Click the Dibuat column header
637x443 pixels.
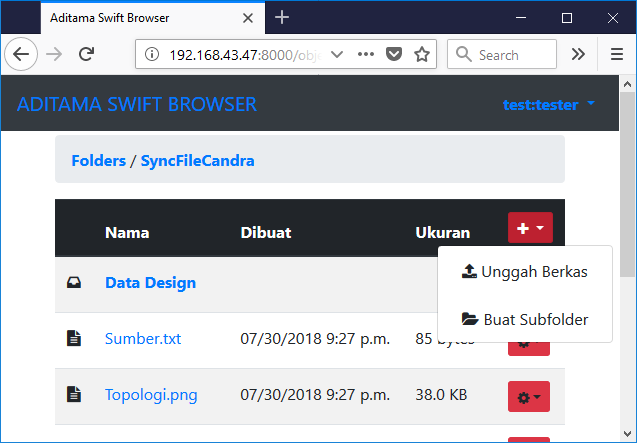point(266,233)
